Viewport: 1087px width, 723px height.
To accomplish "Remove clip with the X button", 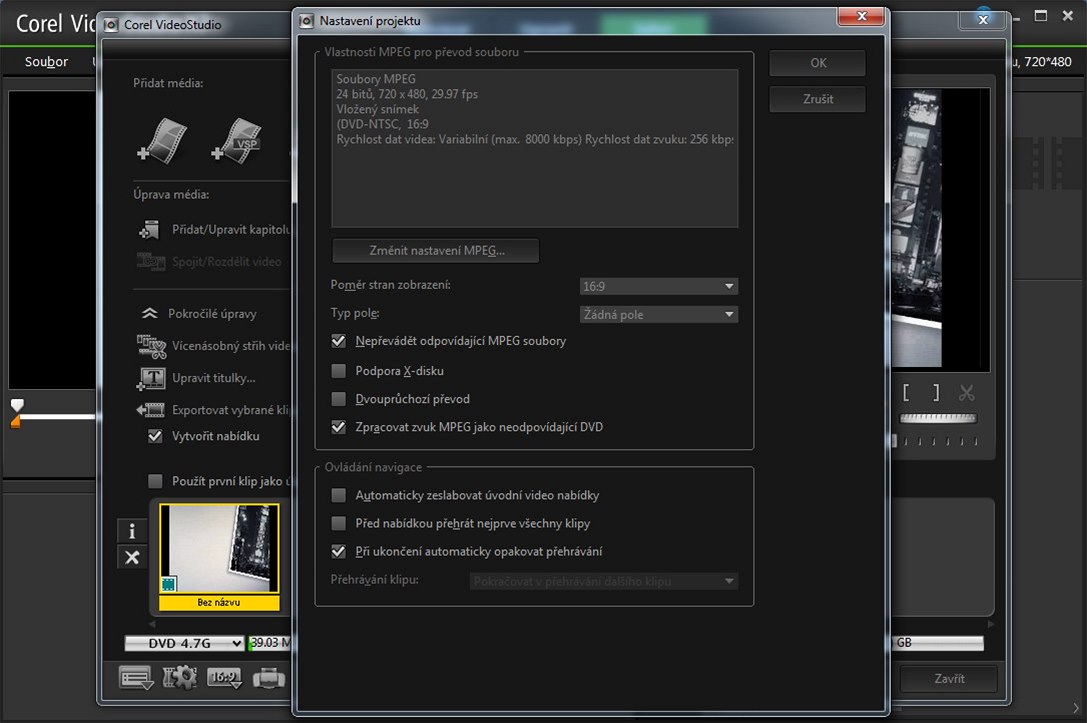I will pos(131,557).
